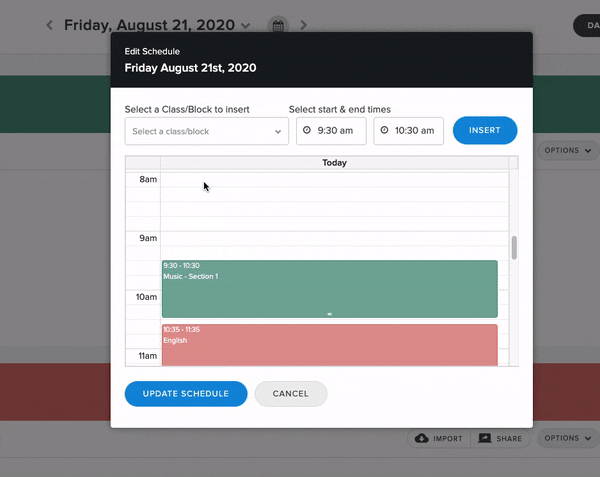
Task: Open the upper Options dropdown
Action: click(x=568, y=150)
